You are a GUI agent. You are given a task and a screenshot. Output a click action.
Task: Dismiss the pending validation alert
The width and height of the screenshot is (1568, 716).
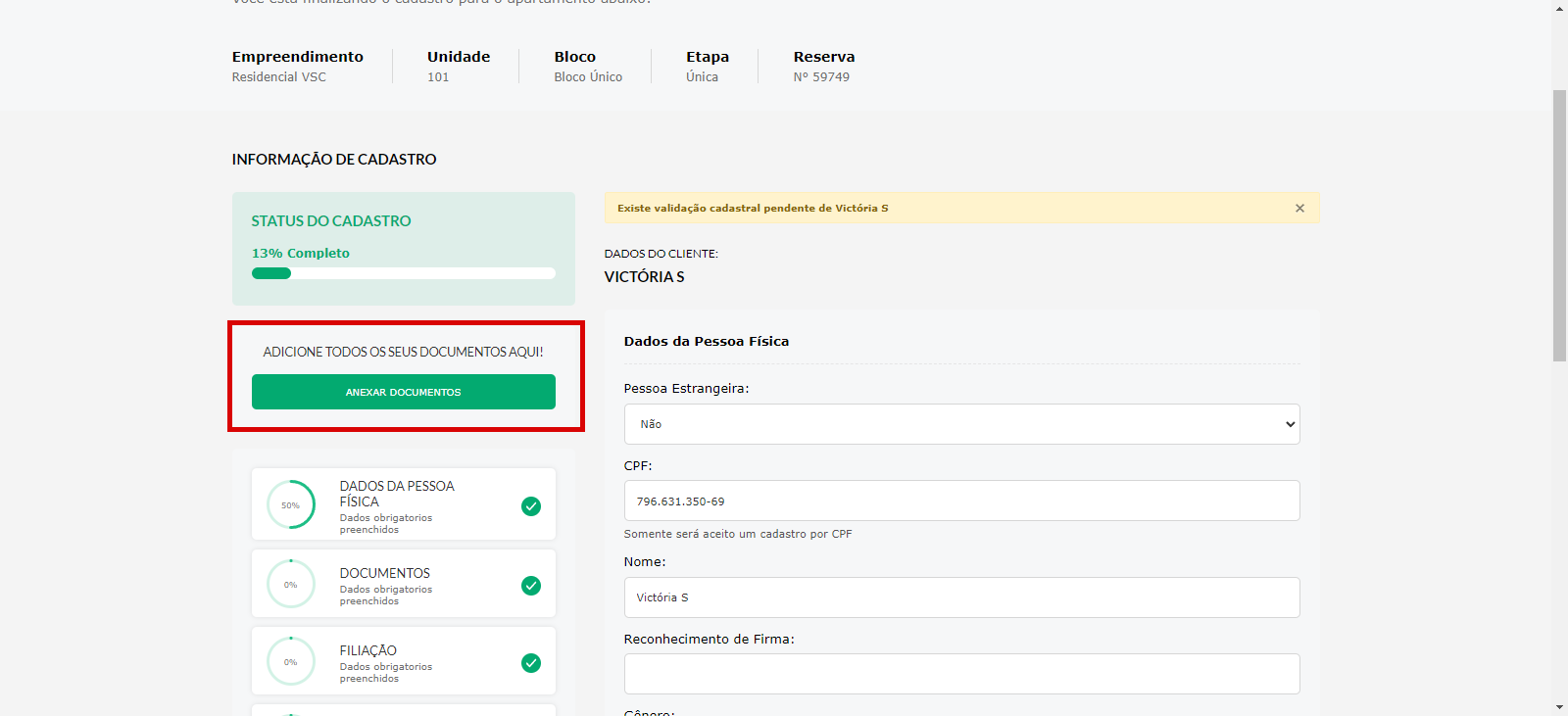click(x=1299, y=208)
